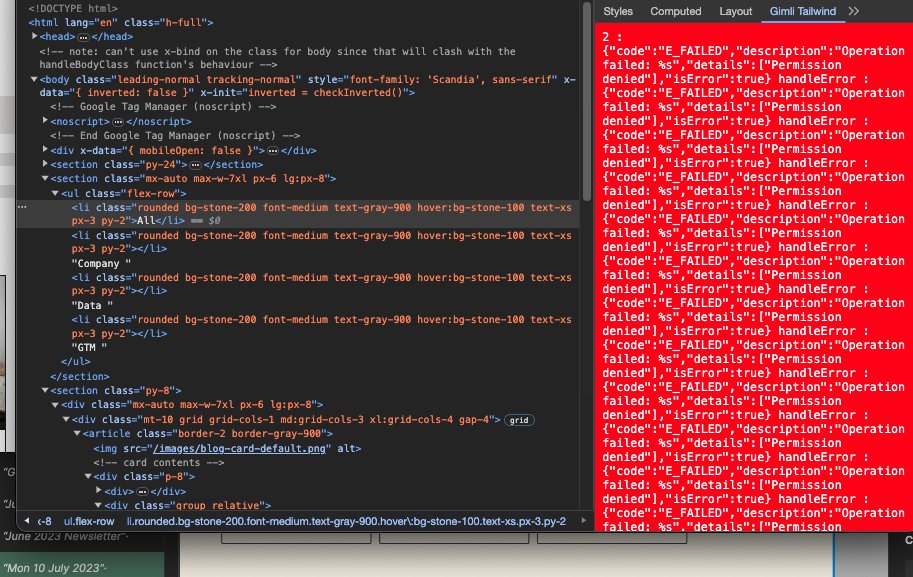This screenshot has width=913, height=577.
Task: Toggle the grid overlay badge
Action: pyautogui.click(x=519, y=420)
